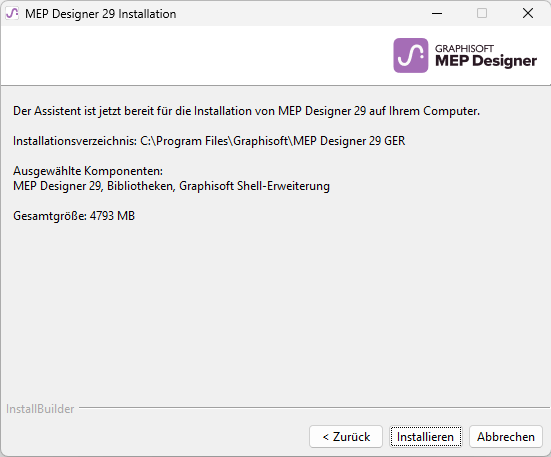Close the MEP Designer 29 Installation window
Viewport: 551px width, 457px height.
528,13
